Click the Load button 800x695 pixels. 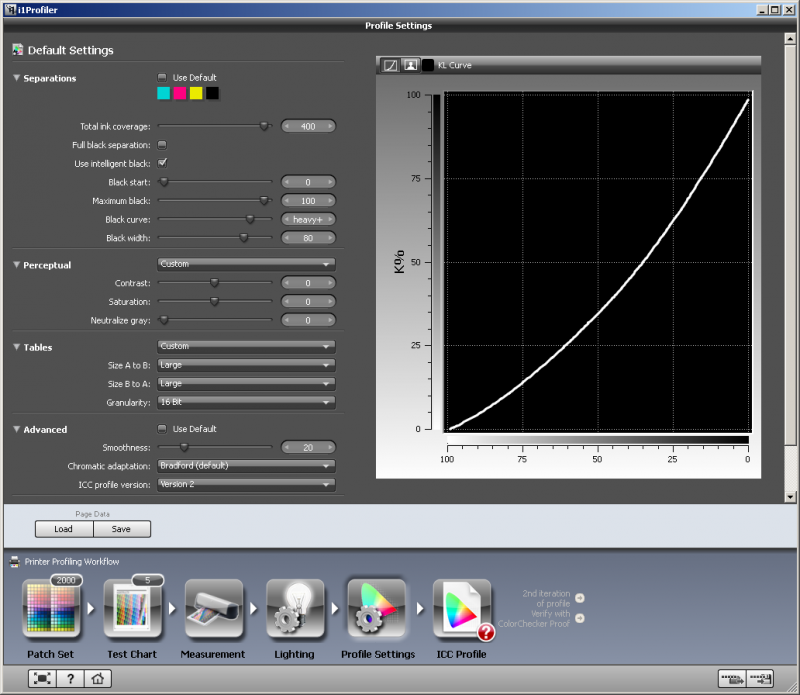click(64, 530)
